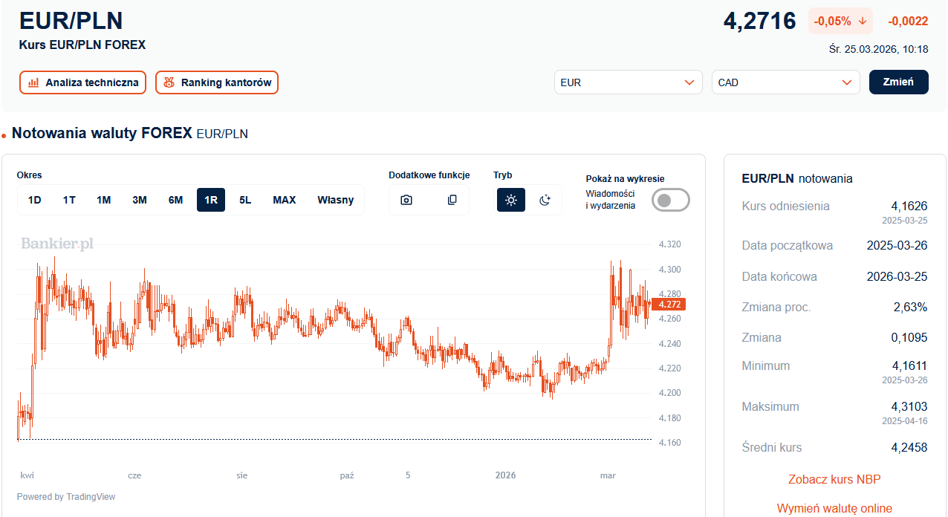Image resolution: width=948 pixels, height=517 pixels.
Task: Copy the chart using the copy icon
Action: click(x=452, y=200)
